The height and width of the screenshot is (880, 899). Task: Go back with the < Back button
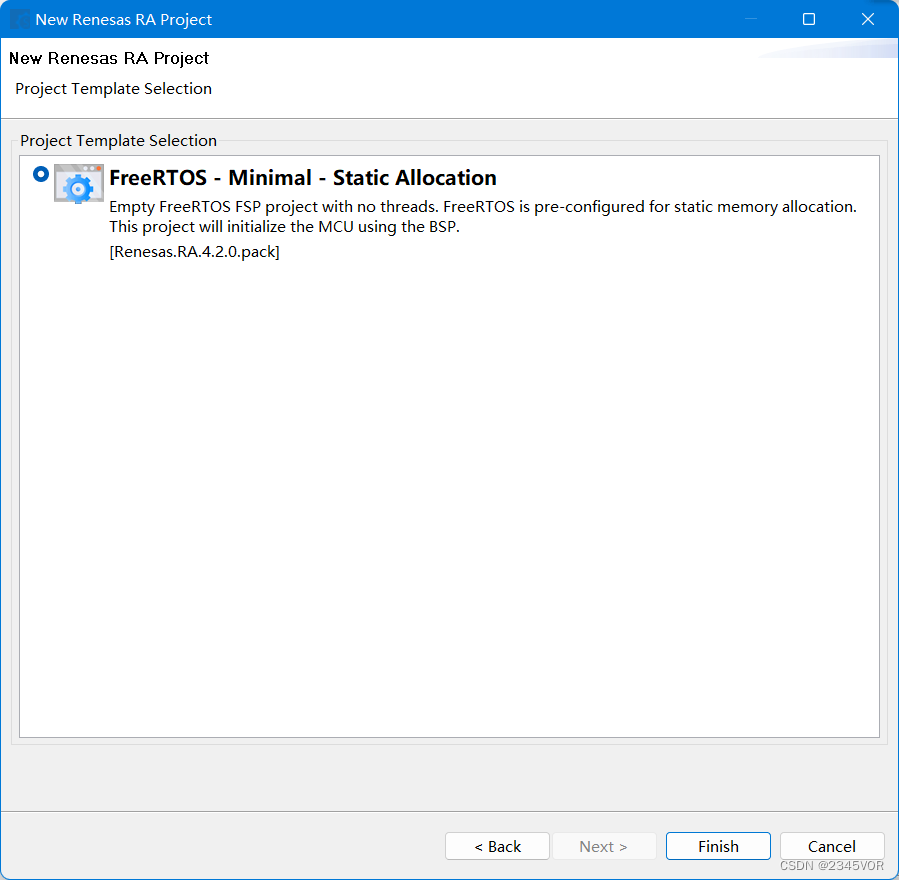tap(497, 846)
